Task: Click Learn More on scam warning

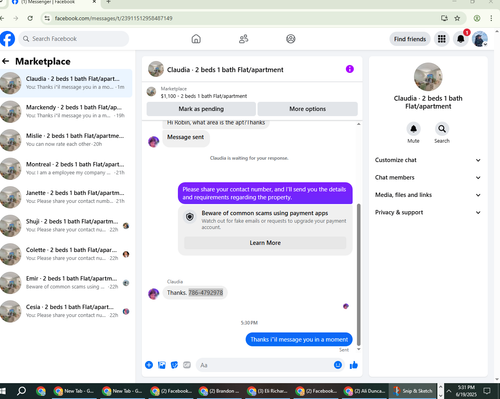Action: click(x=265, y=243)
